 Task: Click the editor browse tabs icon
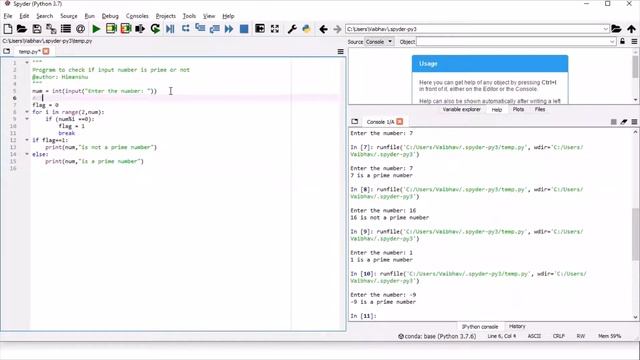tap(7, 51)
